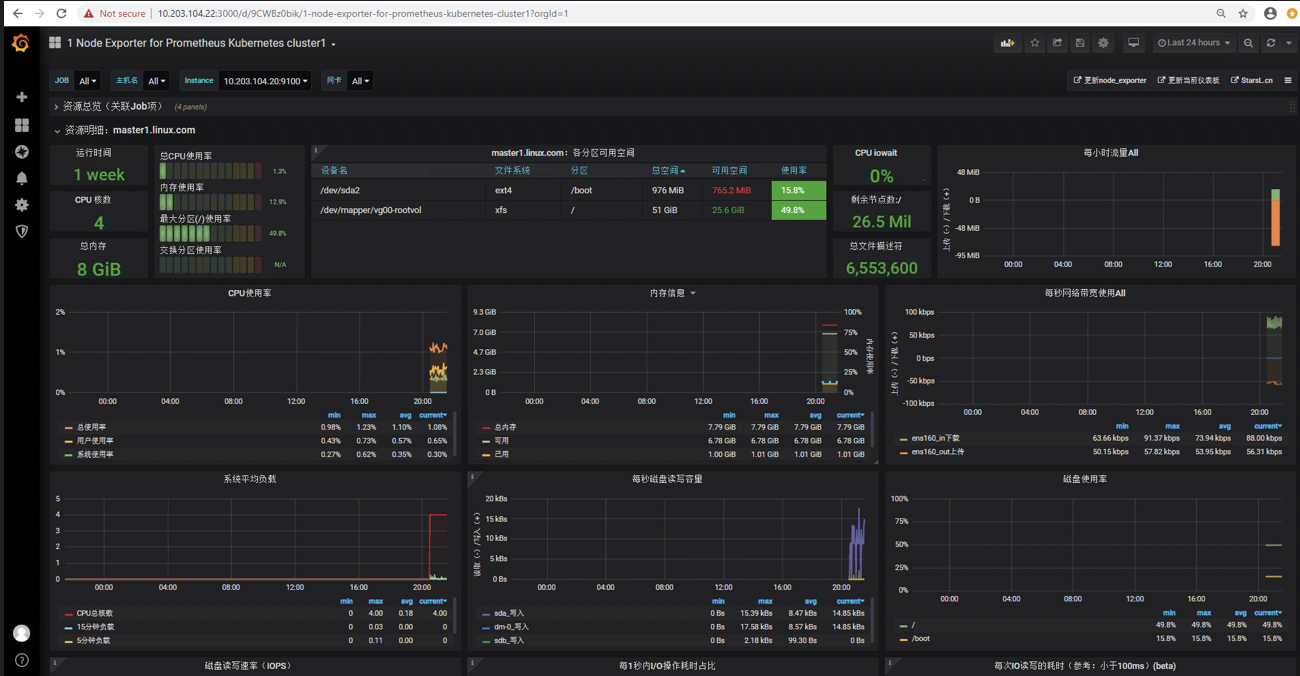Open the StarsL.cn link

[1251, 80]
